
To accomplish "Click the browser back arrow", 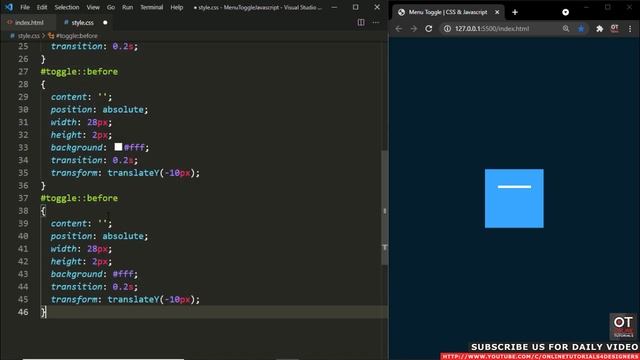I will click(399, 29).
